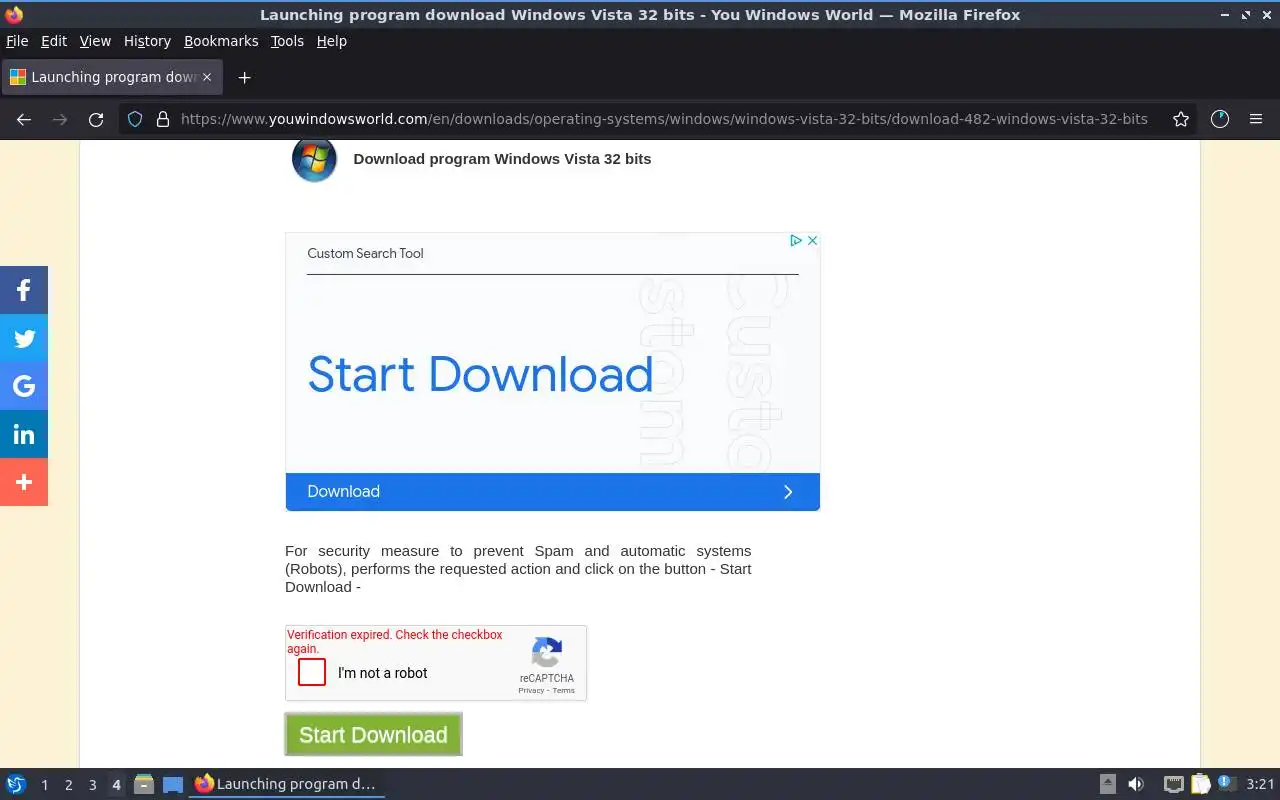Open the Bookmarks menu
Image resolution: width=1280 pixels, height=800 pixels.
[221, 41]
